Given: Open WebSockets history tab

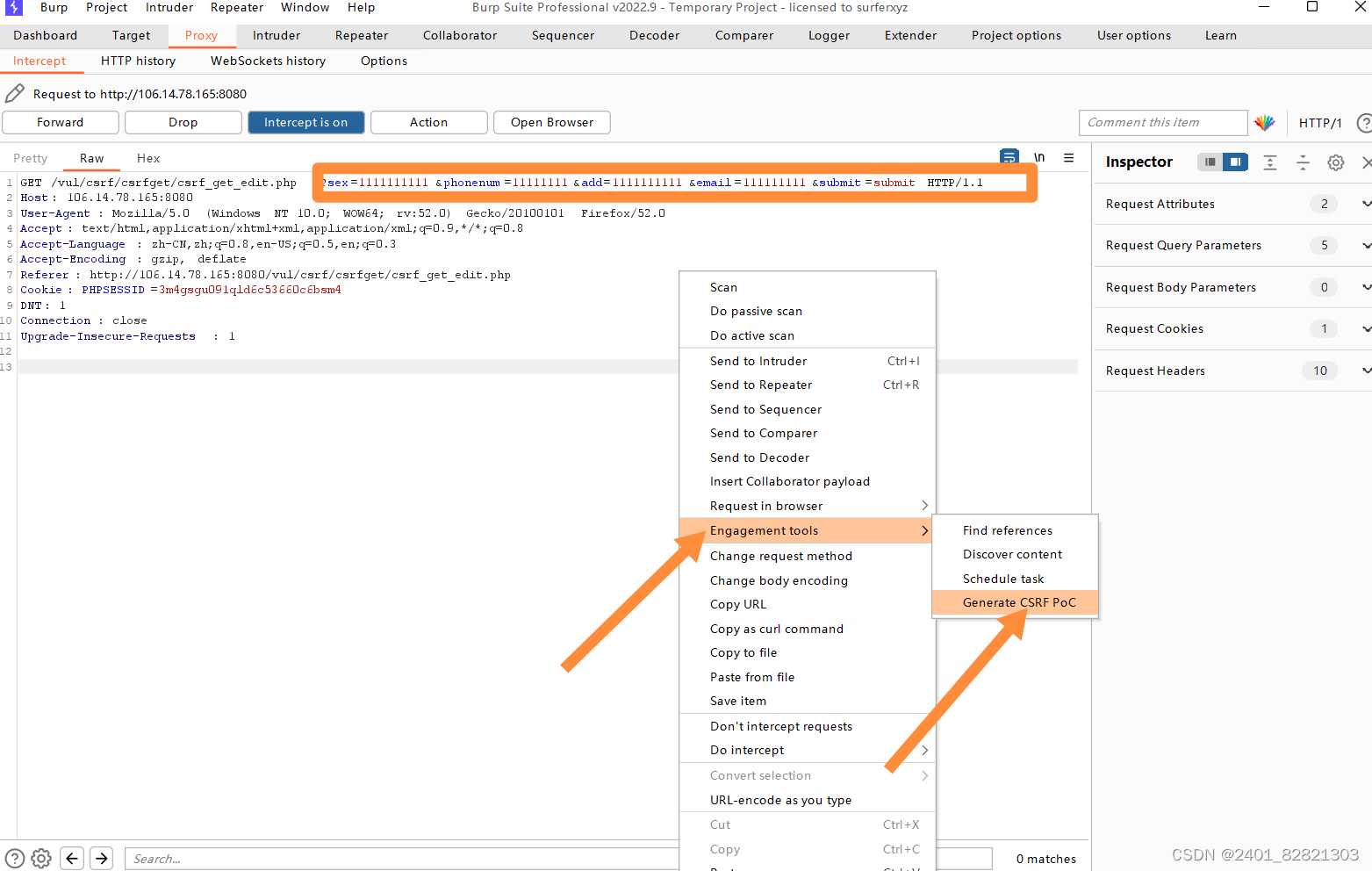Looking at the screenshot, I should [268, 61].
